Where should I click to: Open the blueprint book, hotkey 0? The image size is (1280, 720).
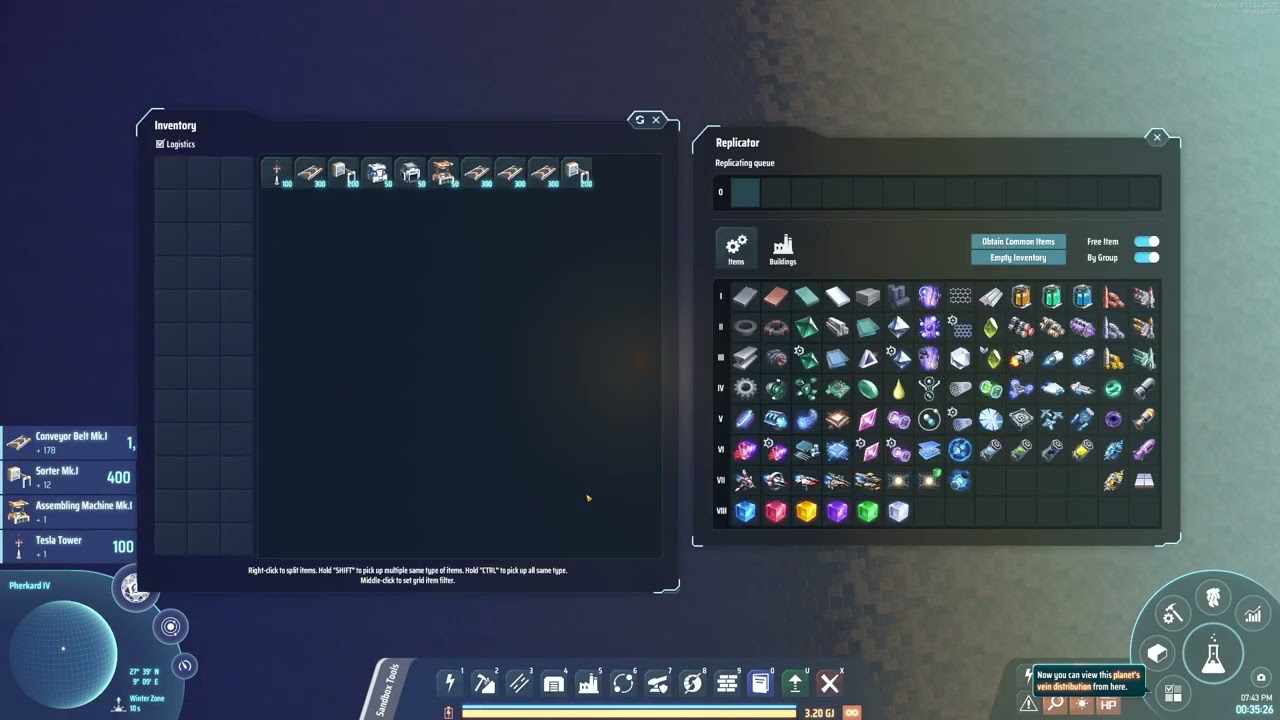click(x=761, y=683)
